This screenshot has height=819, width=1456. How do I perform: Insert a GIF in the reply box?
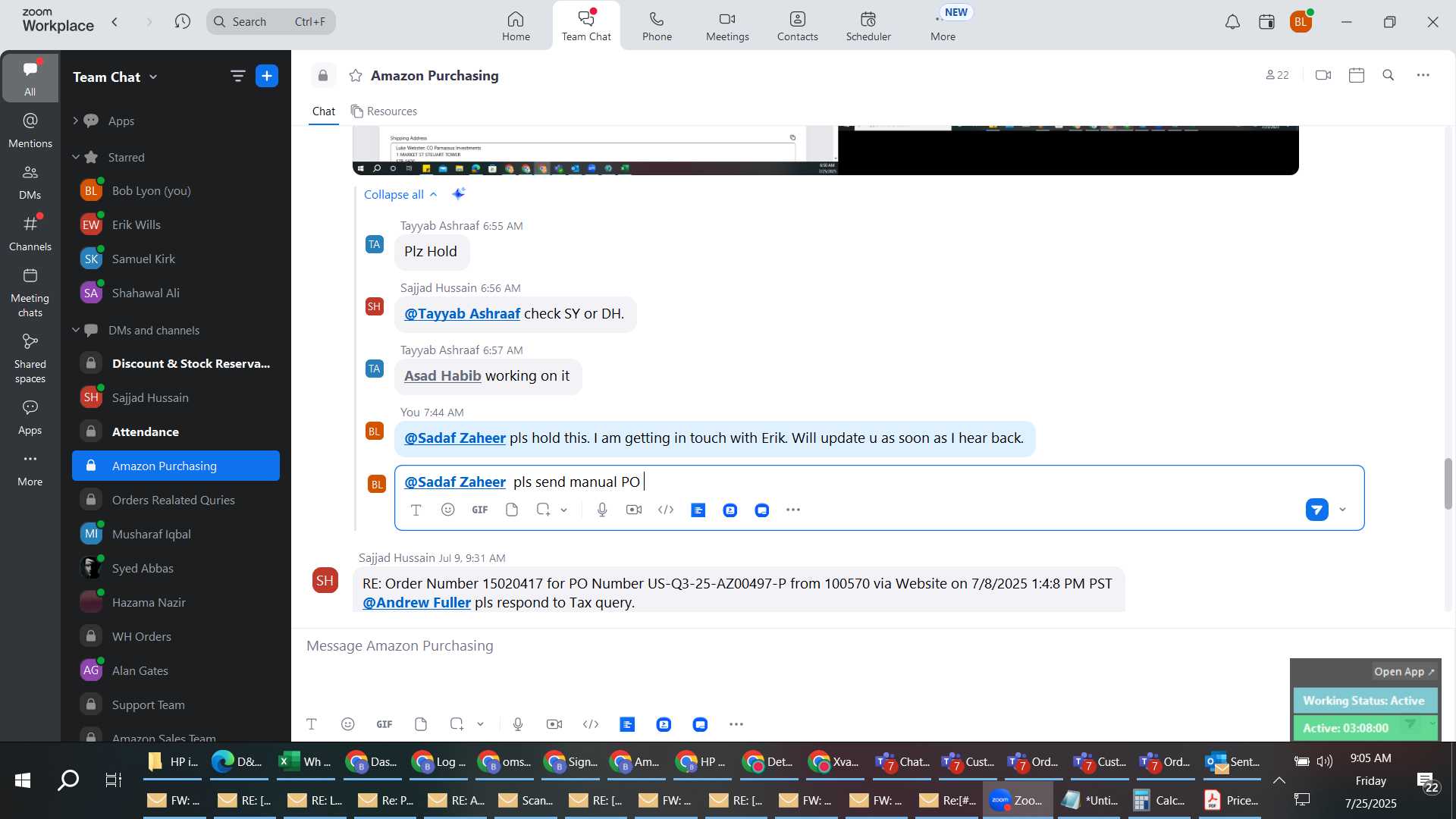[480, 510]
